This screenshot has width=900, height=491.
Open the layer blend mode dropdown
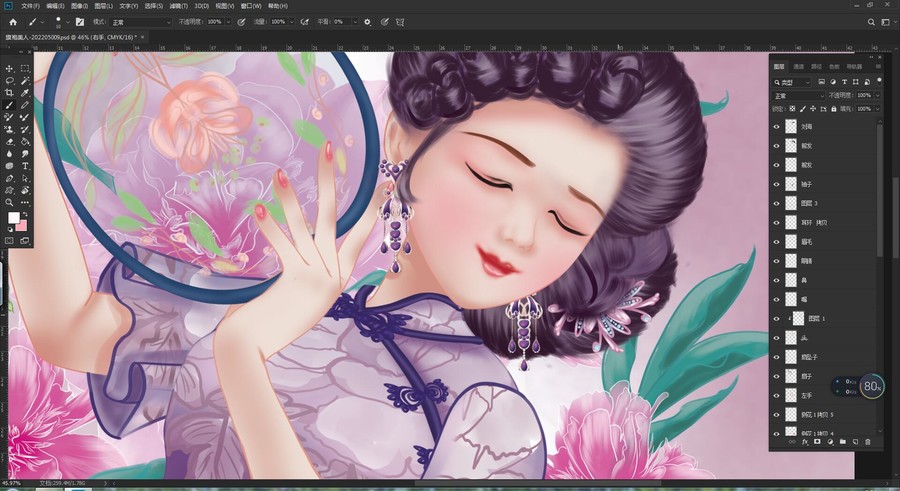click(798, 95)
